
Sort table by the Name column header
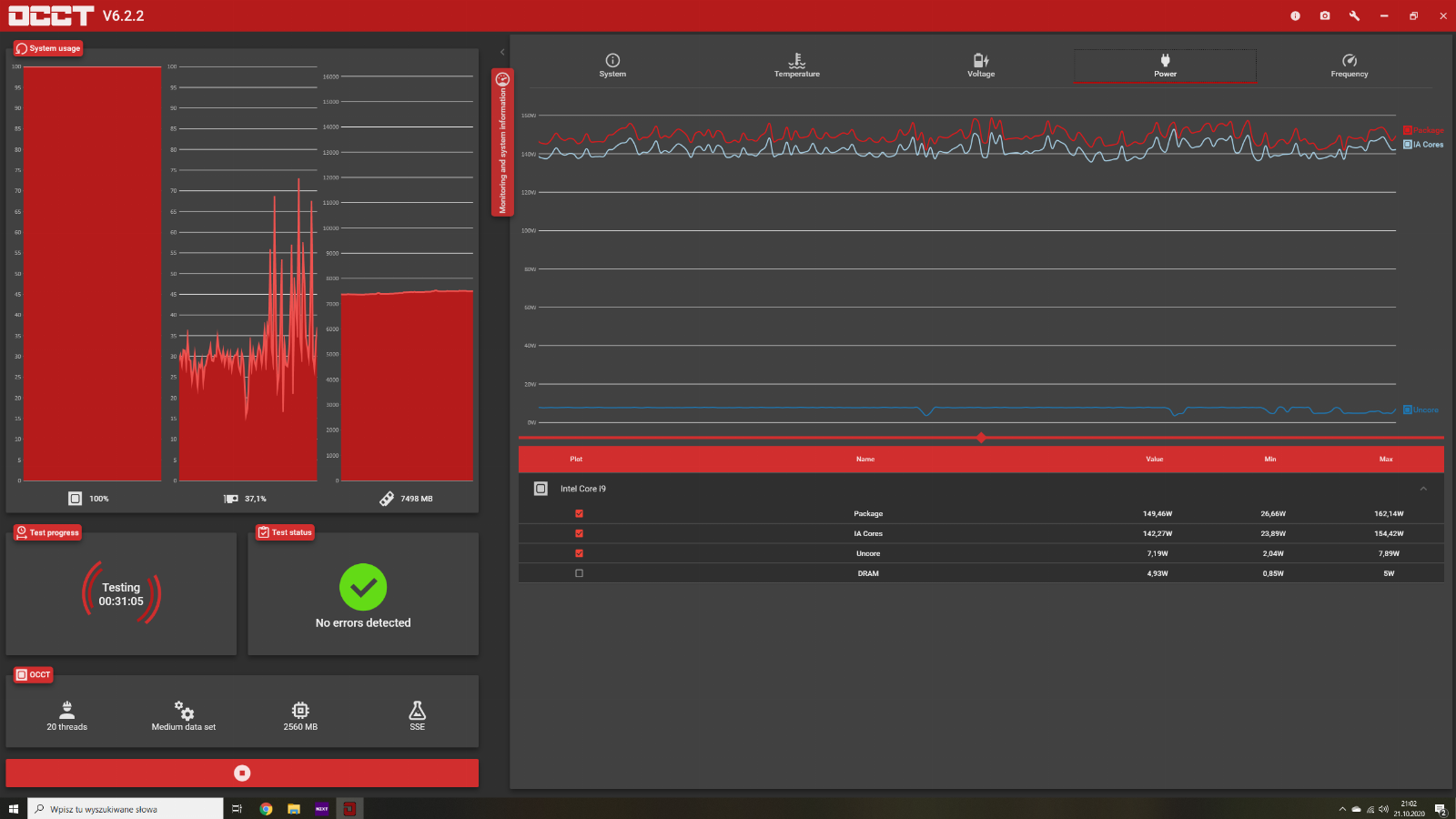click(865, 459)
